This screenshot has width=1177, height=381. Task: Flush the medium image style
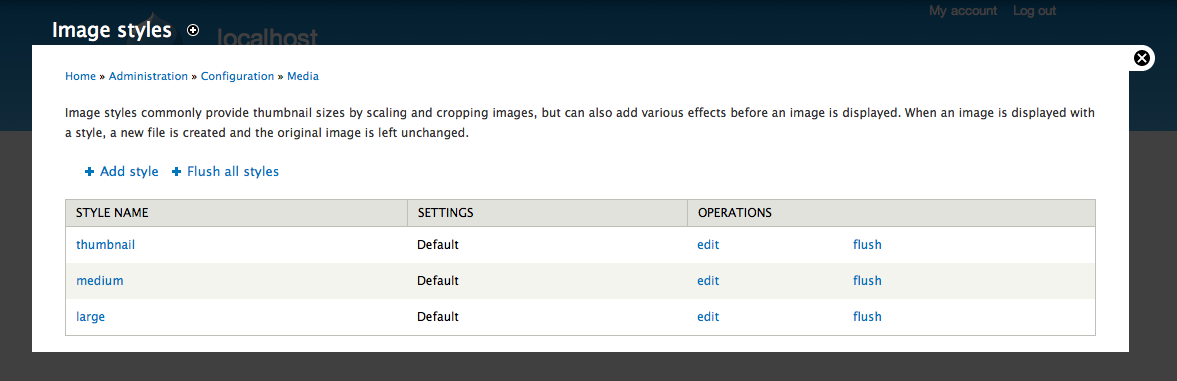[867, 280]
